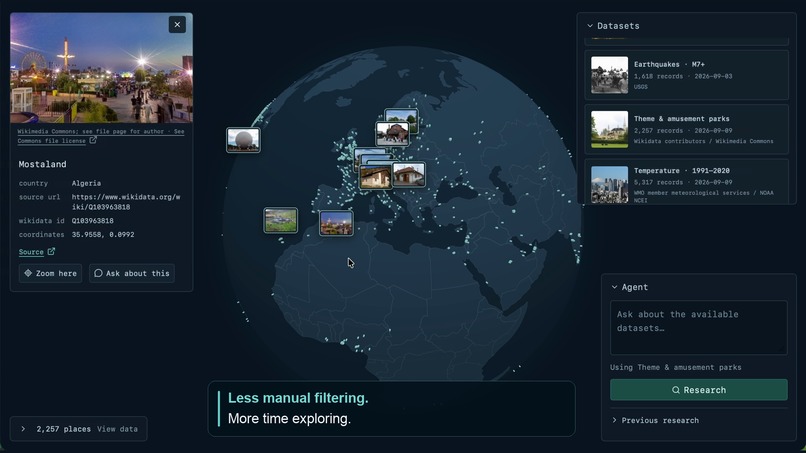Select the Epcot sphere photo marker on globe
This screenshot has width=806, height=453.
tap(243, 140)
